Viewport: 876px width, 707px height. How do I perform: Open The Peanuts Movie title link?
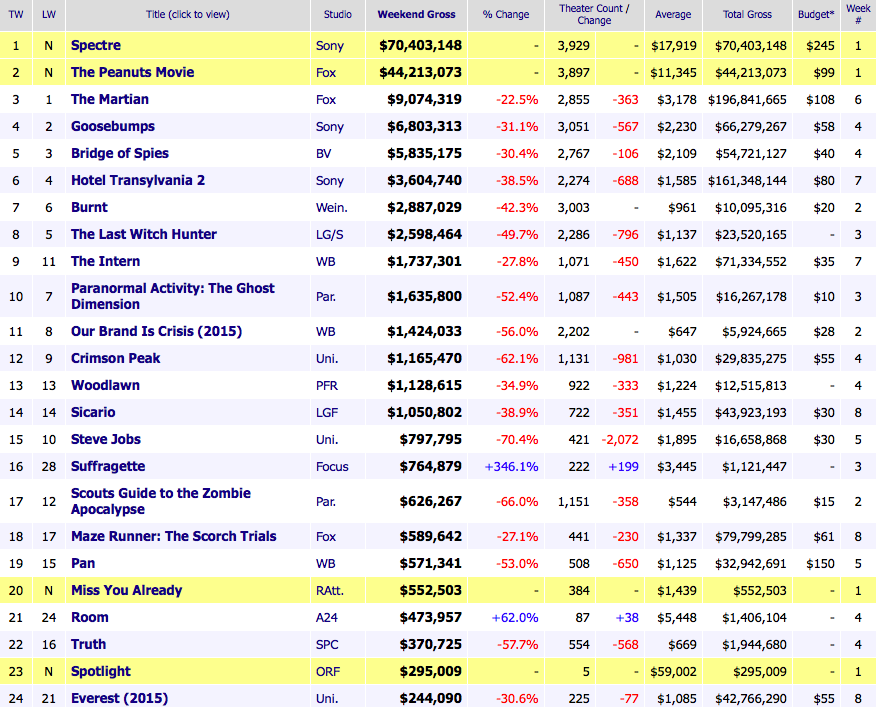coord(132,72)
